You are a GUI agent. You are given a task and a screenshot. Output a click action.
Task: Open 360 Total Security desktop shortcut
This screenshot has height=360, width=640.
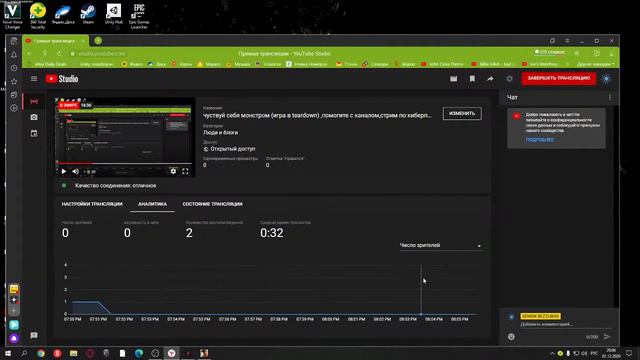click(38, 16)
